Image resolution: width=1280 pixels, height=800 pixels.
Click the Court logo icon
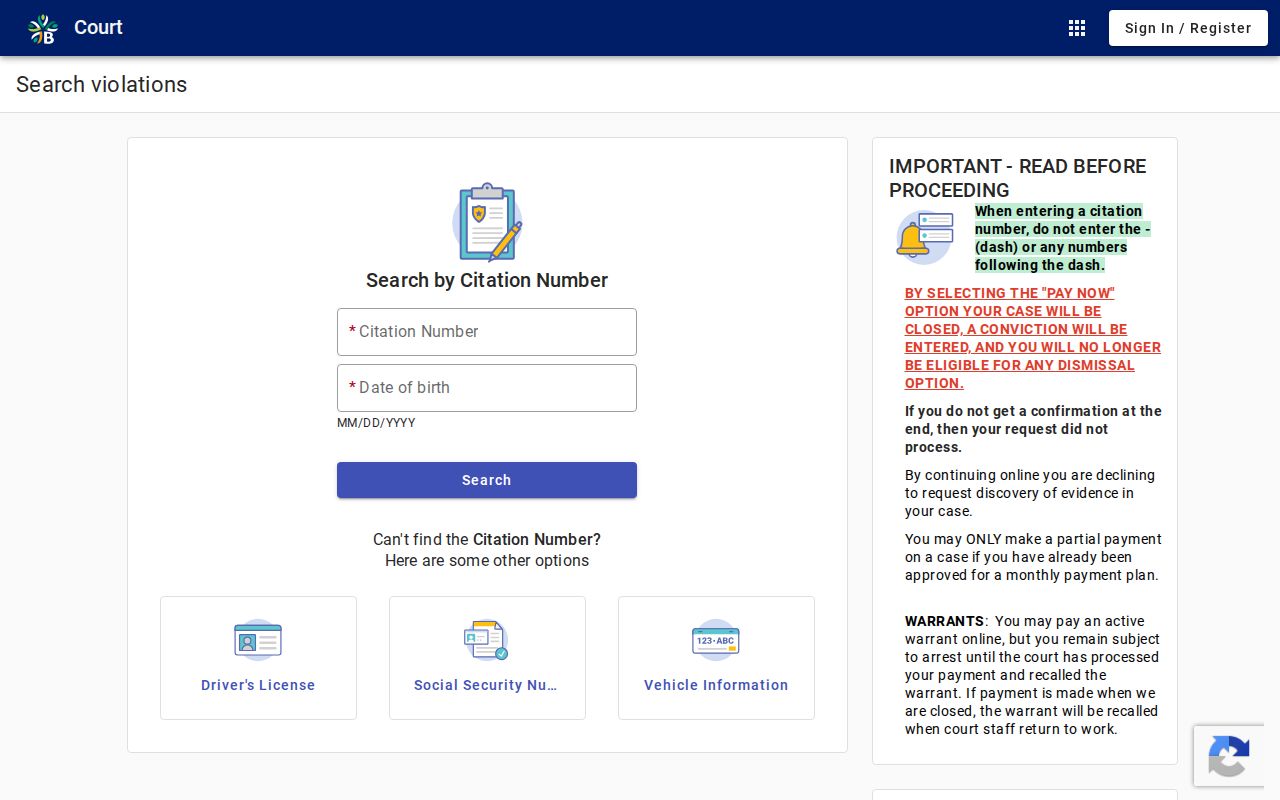point(43,28)
